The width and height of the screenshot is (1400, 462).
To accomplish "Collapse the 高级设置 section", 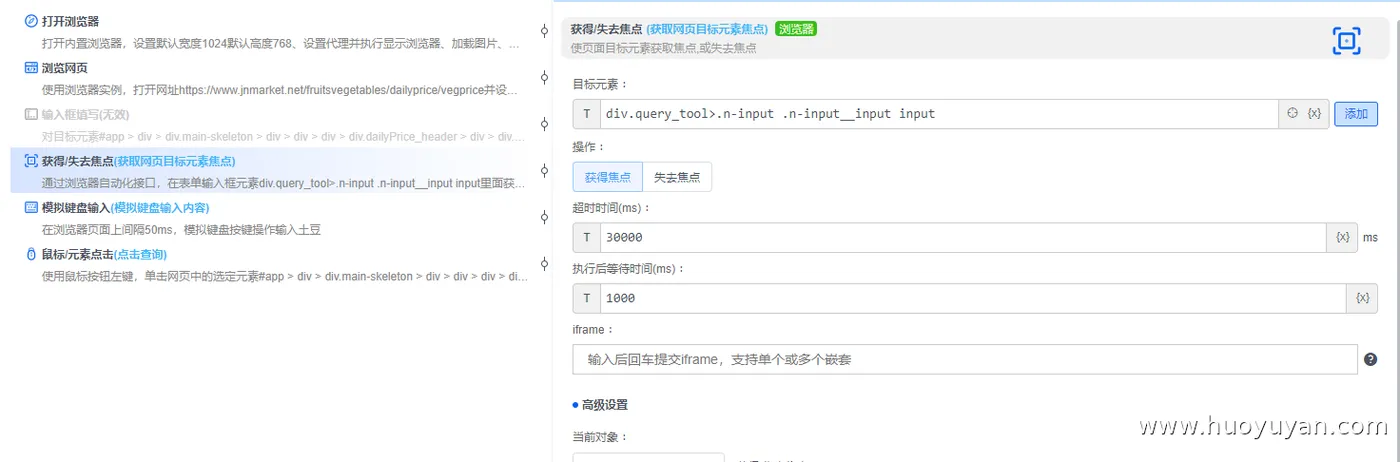I will pyautogui.click(x=600, y=405).
